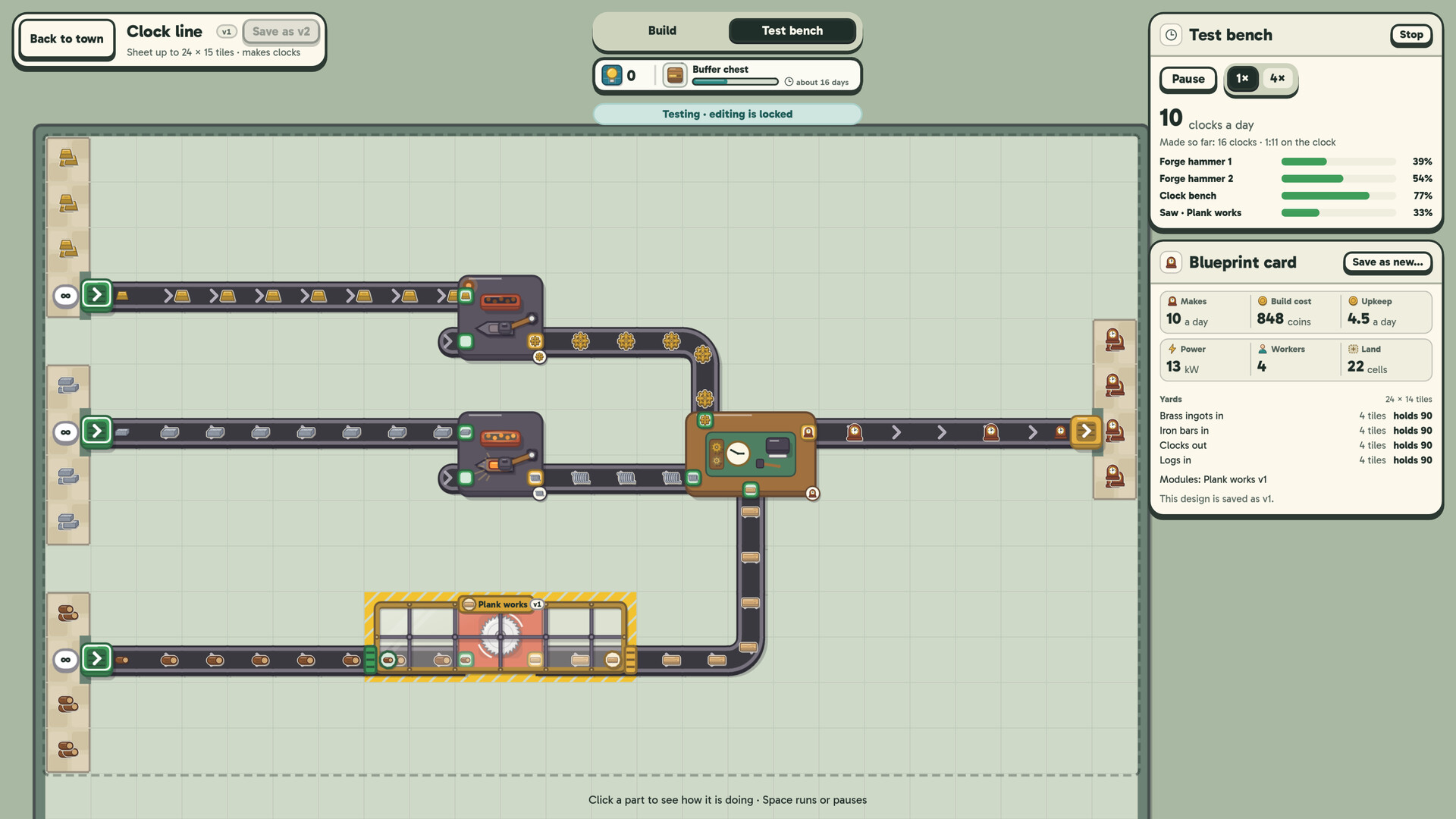This screenshot has width=1456, height=819.
Task: Stop the test bench run
Action: click(1410, 35)
